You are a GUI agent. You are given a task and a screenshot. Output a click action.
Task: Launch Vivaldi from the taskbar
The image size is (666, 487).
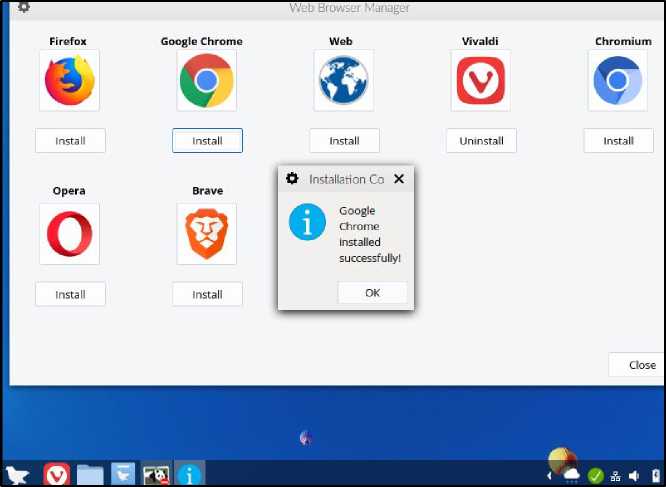[56, 474]
